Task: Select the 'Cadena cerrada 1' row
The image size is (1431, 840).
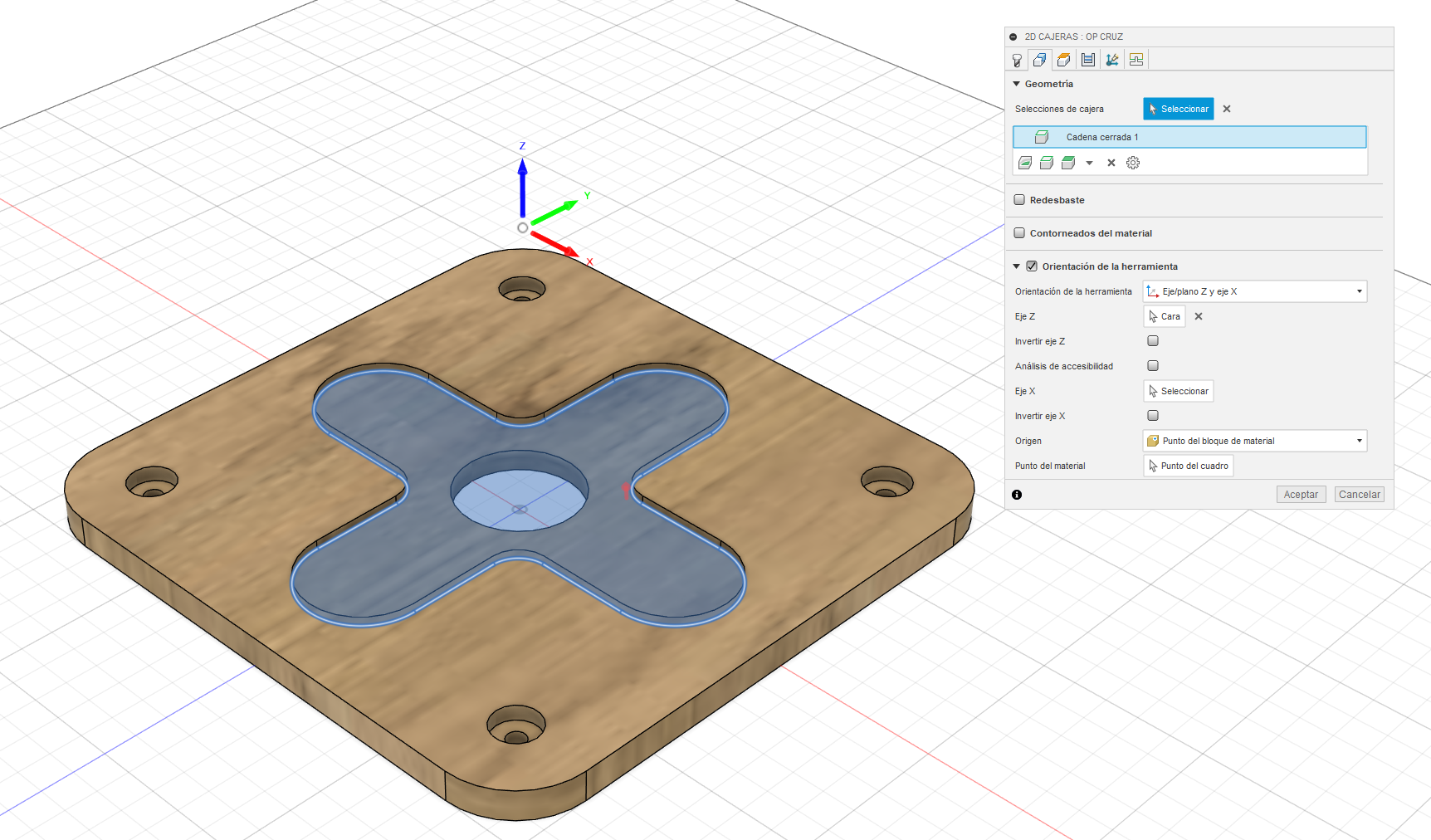Action: tap(1189, 137)
